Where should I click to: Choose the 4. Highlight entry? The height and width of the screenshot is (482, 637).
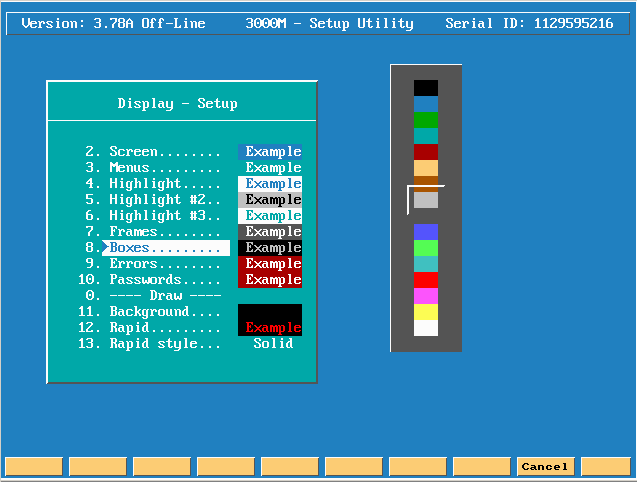pos(153,184)
